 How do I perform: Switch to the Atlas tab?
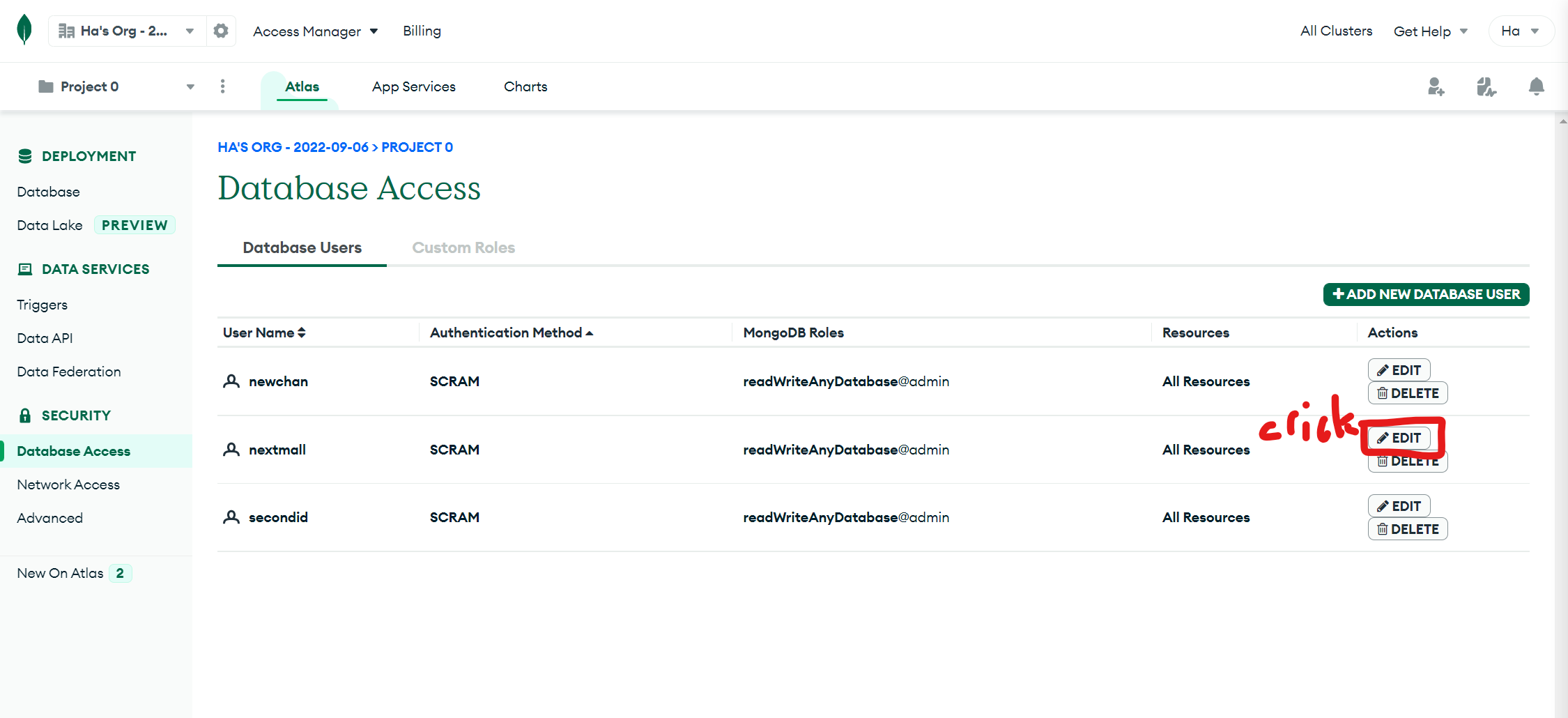(302, 86)
